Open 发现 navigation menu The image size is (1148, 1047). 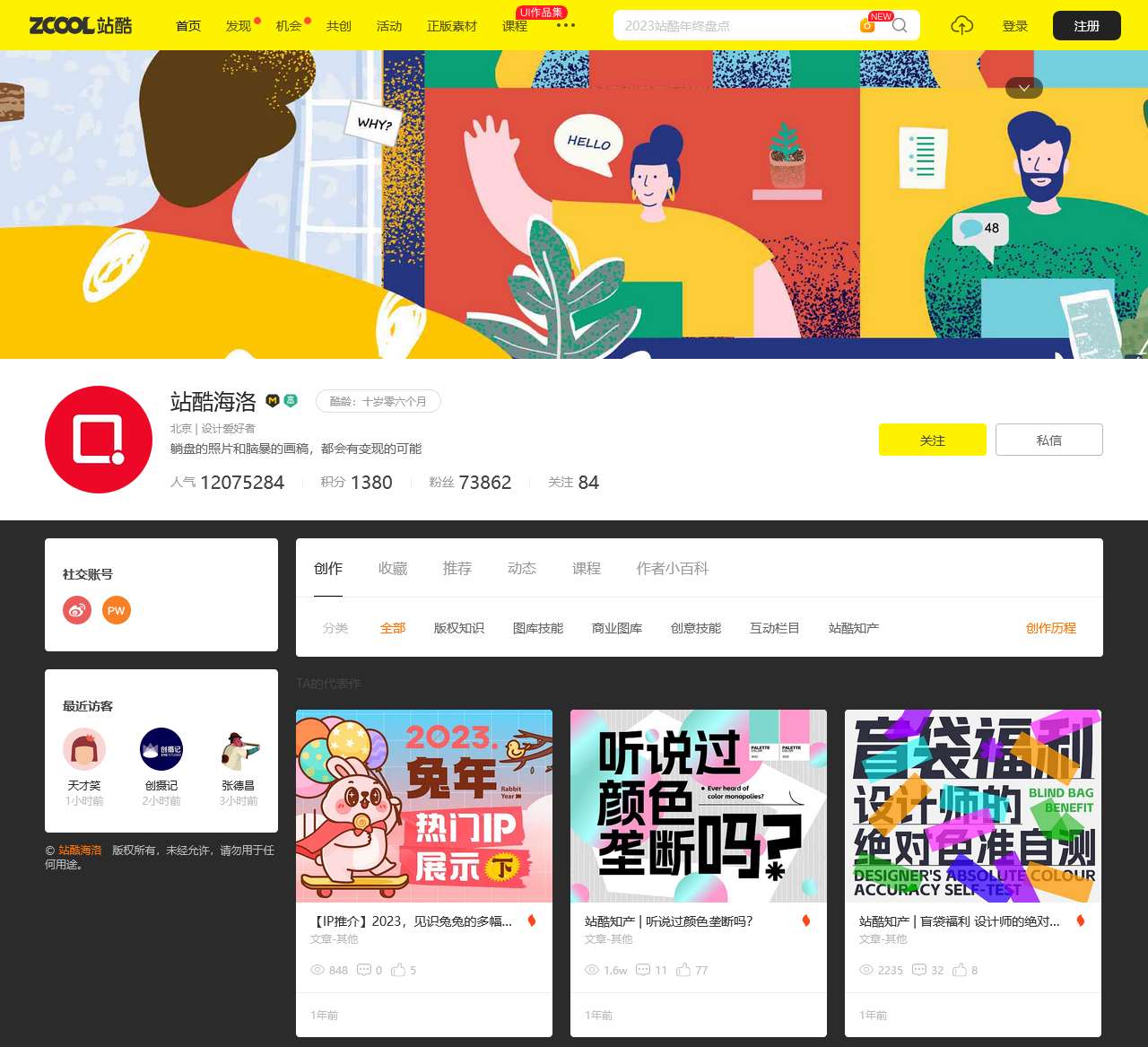tap(239, 26)
